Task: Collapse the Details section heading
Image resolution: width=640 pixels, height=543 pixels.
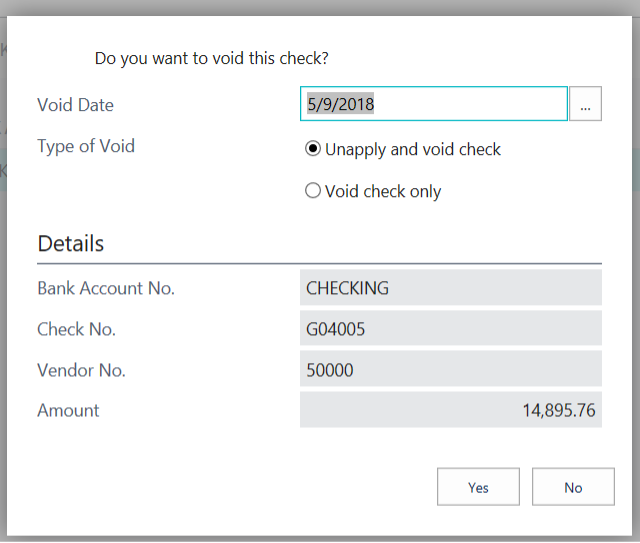Action: [x=71, y=244]
